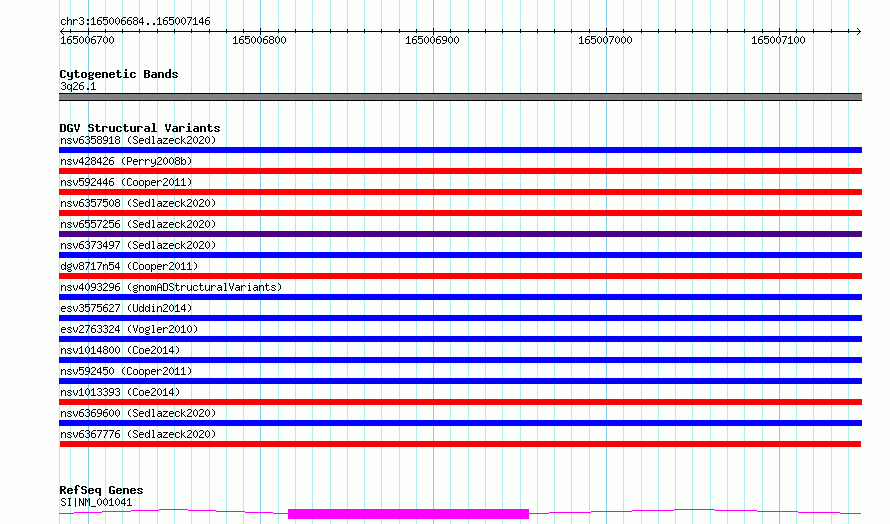Click the magenta SI exon block
890x524 pixels.
409,514
